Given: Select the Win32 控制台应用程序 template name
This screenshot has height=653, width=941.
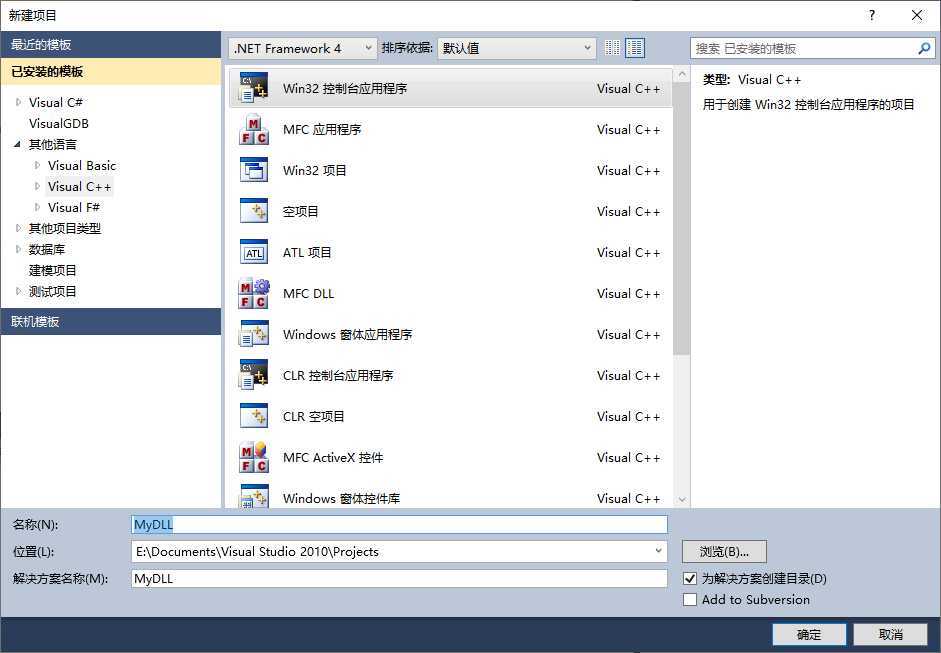Looking at the screenshot, I should pos(345,89).
